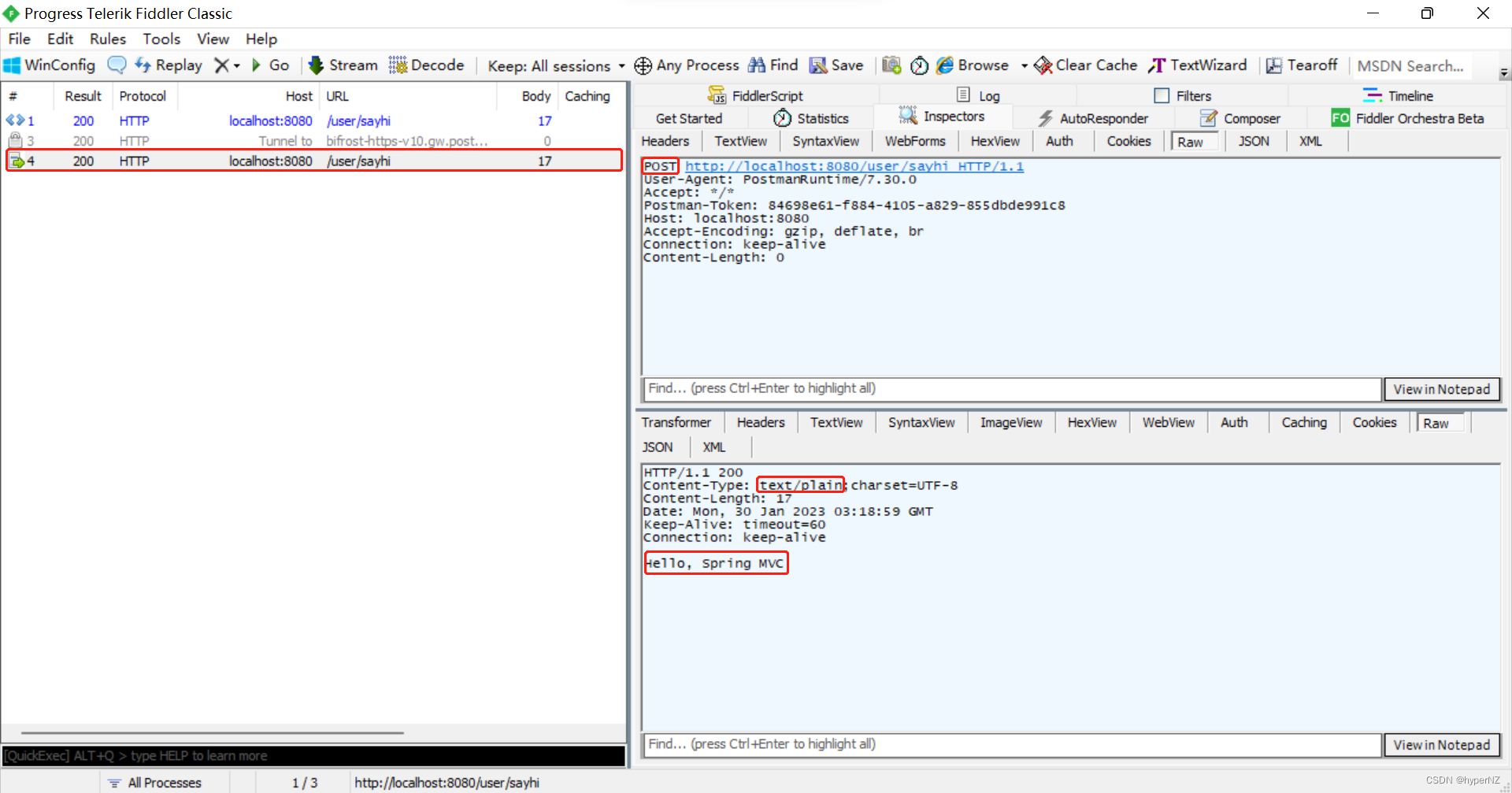
Task: Expand the toolbar overflow arrow
Action: pyautogui.click(x=1504, y=72)
